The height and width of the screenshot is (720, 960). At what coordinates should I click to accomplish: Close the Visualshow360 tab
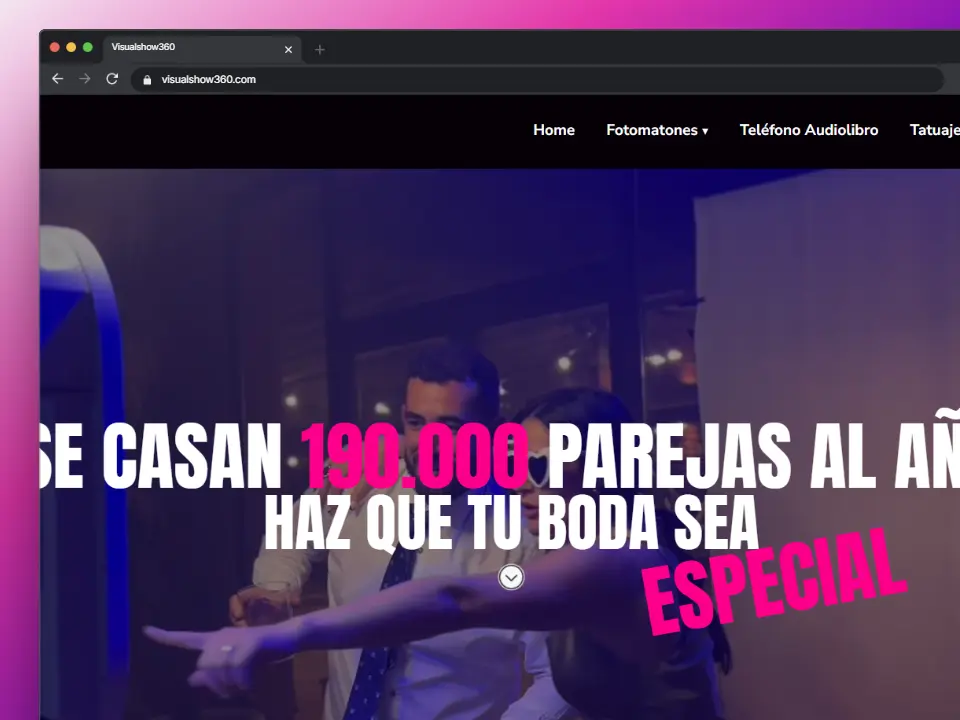pyautogui.click(x=288, y=48)
